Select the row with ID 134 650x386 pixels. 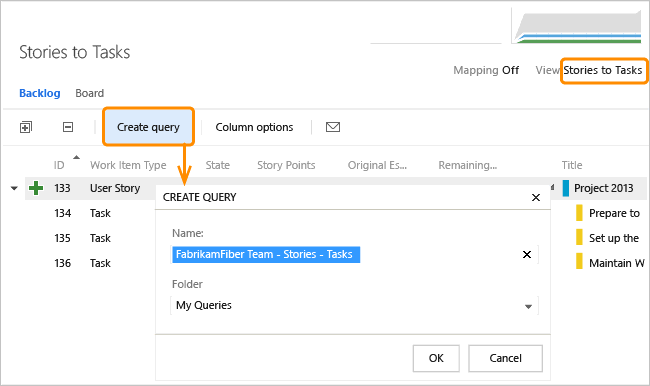coord(63,213)
